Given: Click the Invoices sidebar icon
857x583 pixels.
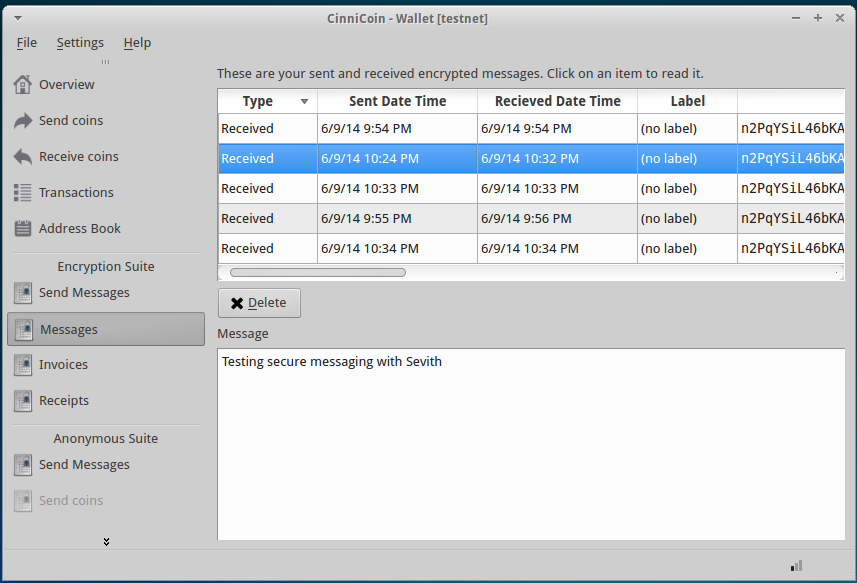Looking at the screenshot, I should click(23, 365).
